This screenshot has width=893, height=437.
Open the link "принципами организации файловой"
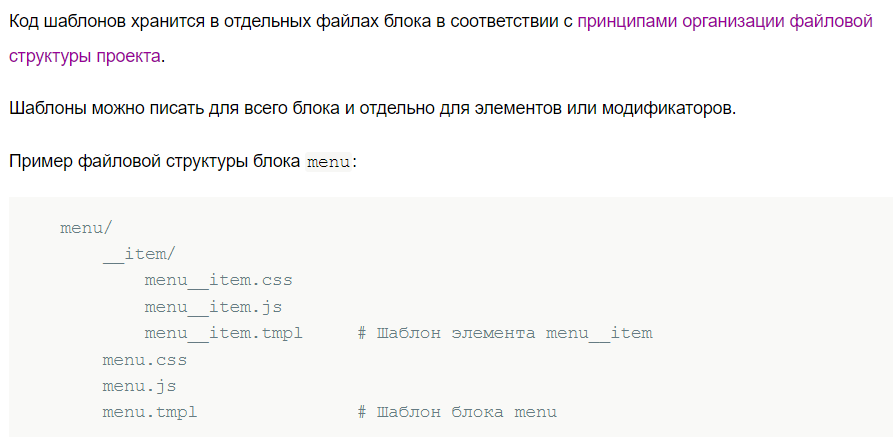[x=724, y=22]
